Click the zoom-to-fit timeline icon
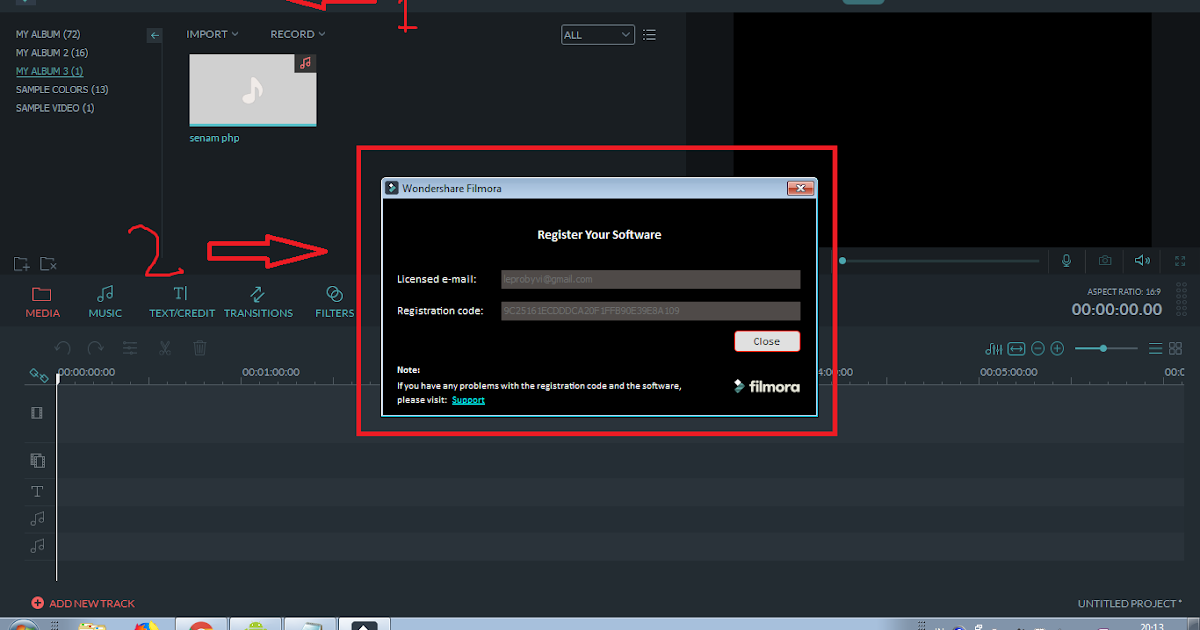 (x=1016, y=348)
